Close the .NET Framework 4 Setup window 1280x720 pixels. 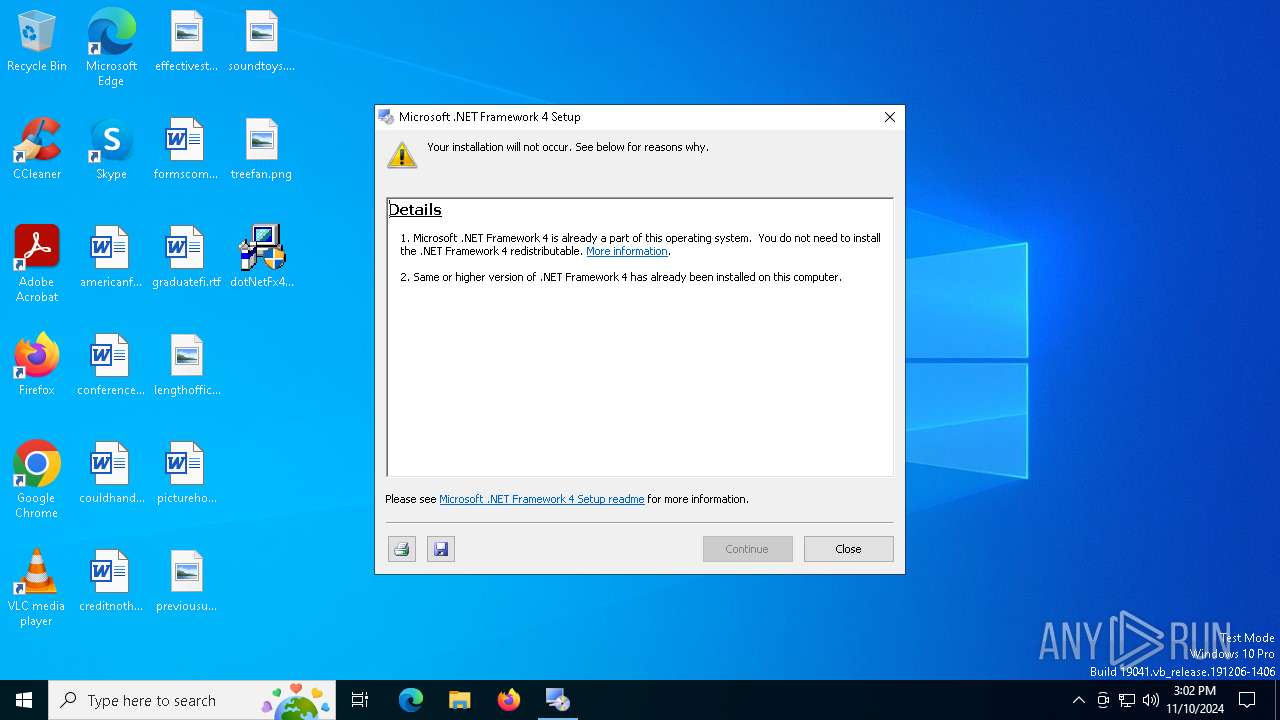click(889, 117)
